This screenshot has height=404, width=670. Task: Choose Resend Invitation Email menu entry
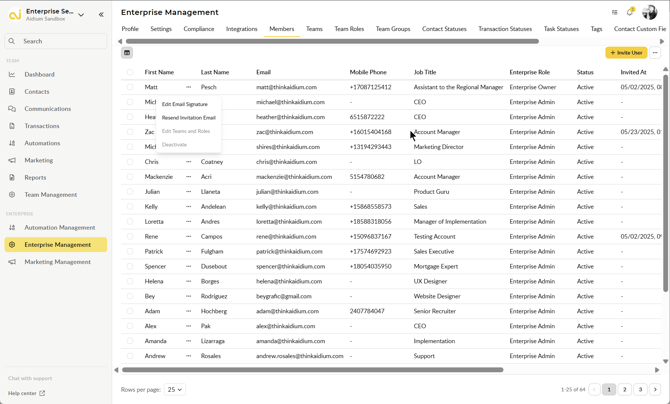[x=188, y=118]
